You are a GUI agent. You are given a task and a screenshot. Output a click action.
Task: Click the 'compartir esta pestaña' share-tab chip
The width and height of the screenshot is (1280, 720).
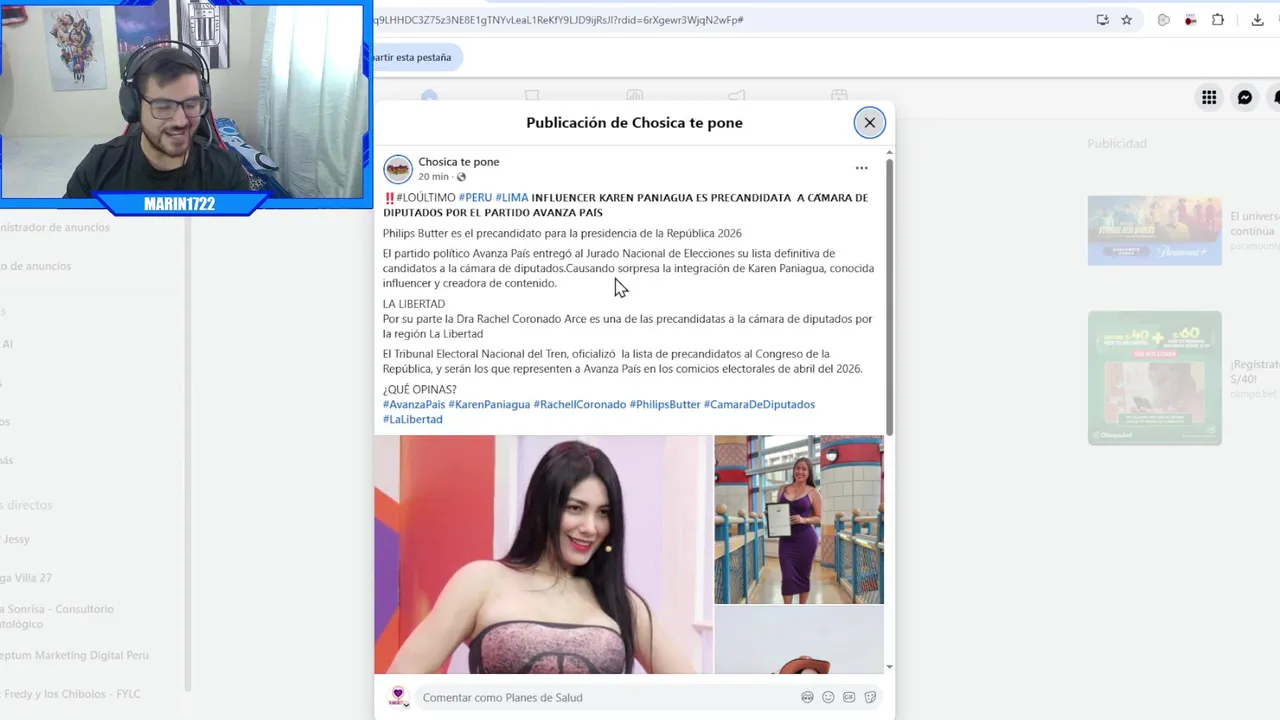coord(416,57)
